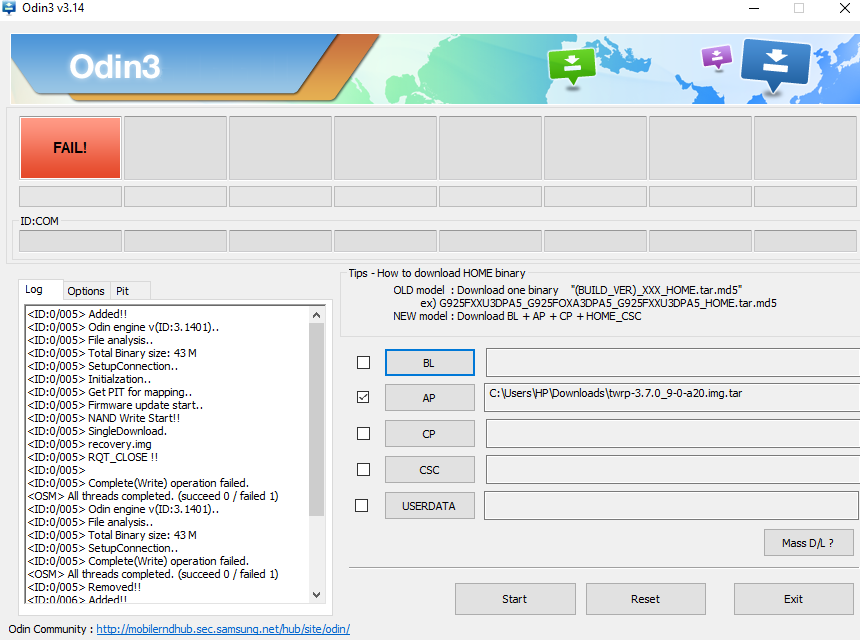
Task: Click the empty BL file path field
Action: click(672, 363)
